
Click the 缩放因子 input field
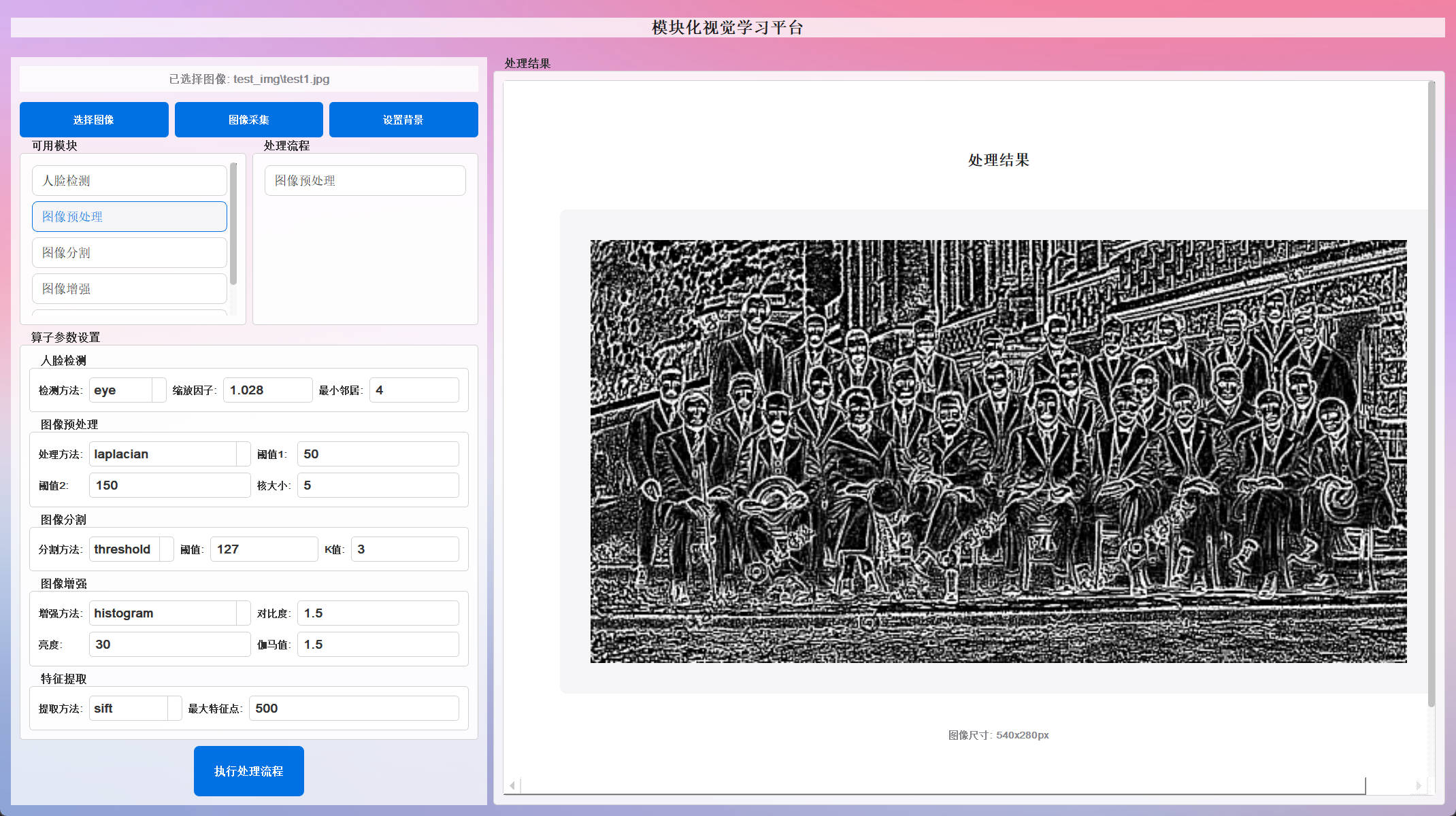point(267,390)
